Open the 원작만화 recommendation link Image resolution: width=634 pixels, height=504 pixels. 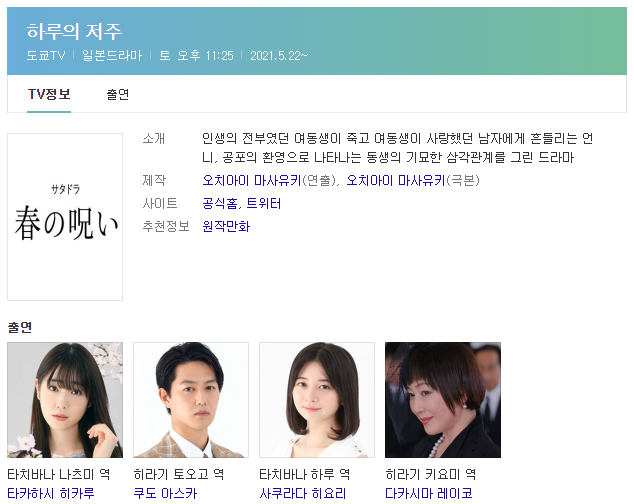point(226,227)
